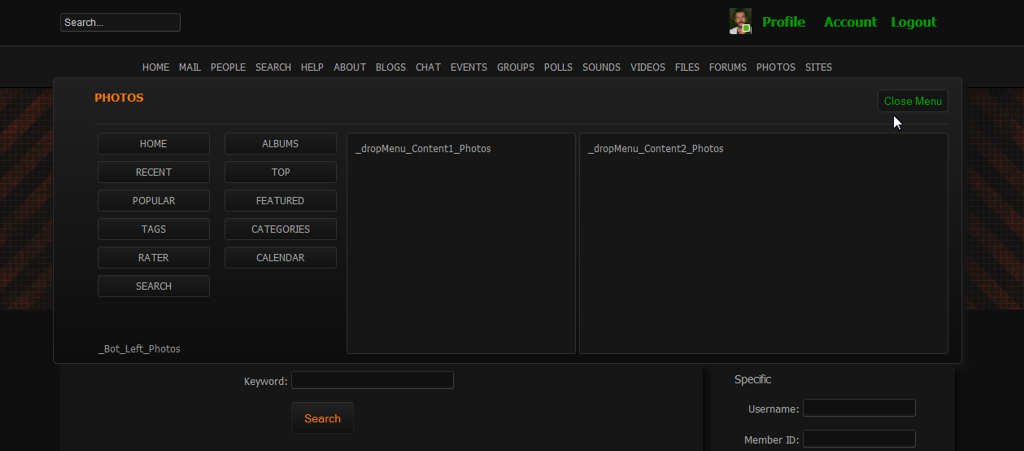Select the ALBUMS button
The width and height of the screenshot is (1024, 451).
tap(280, 144)
